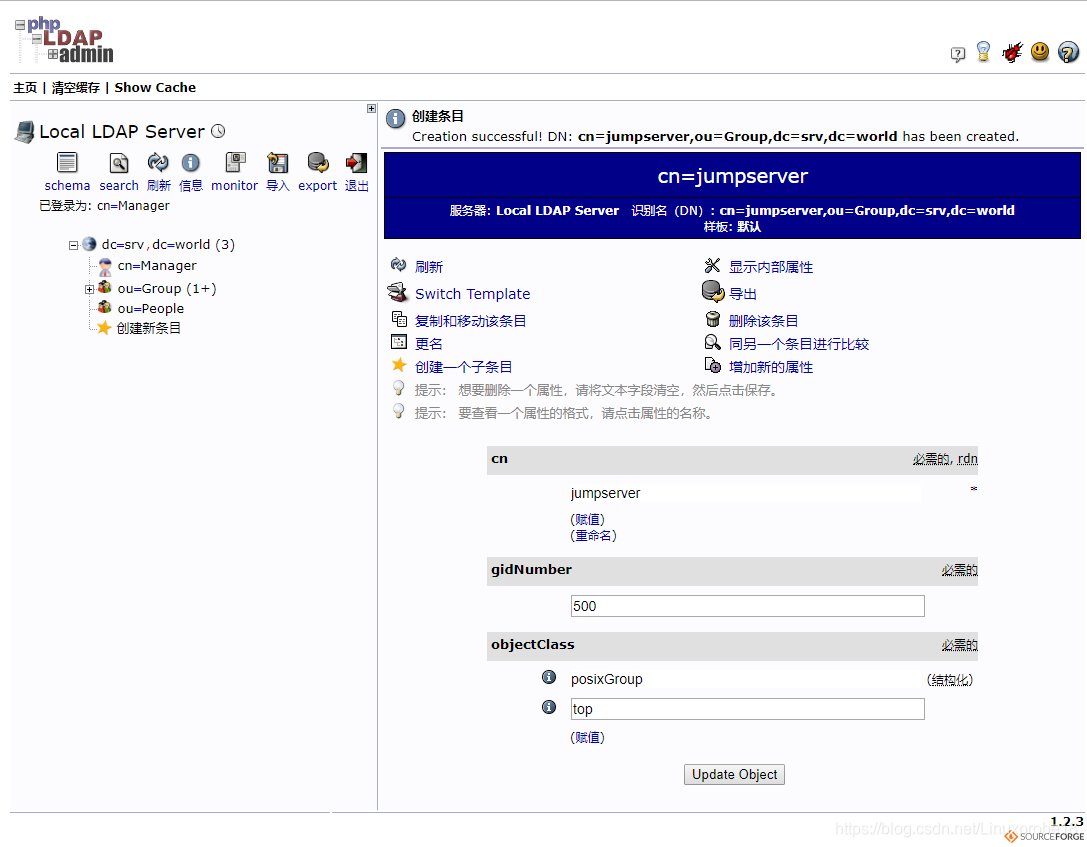Click Show Cache menu item
Viewport: 1087px width, 847px height.
[155, 88]
